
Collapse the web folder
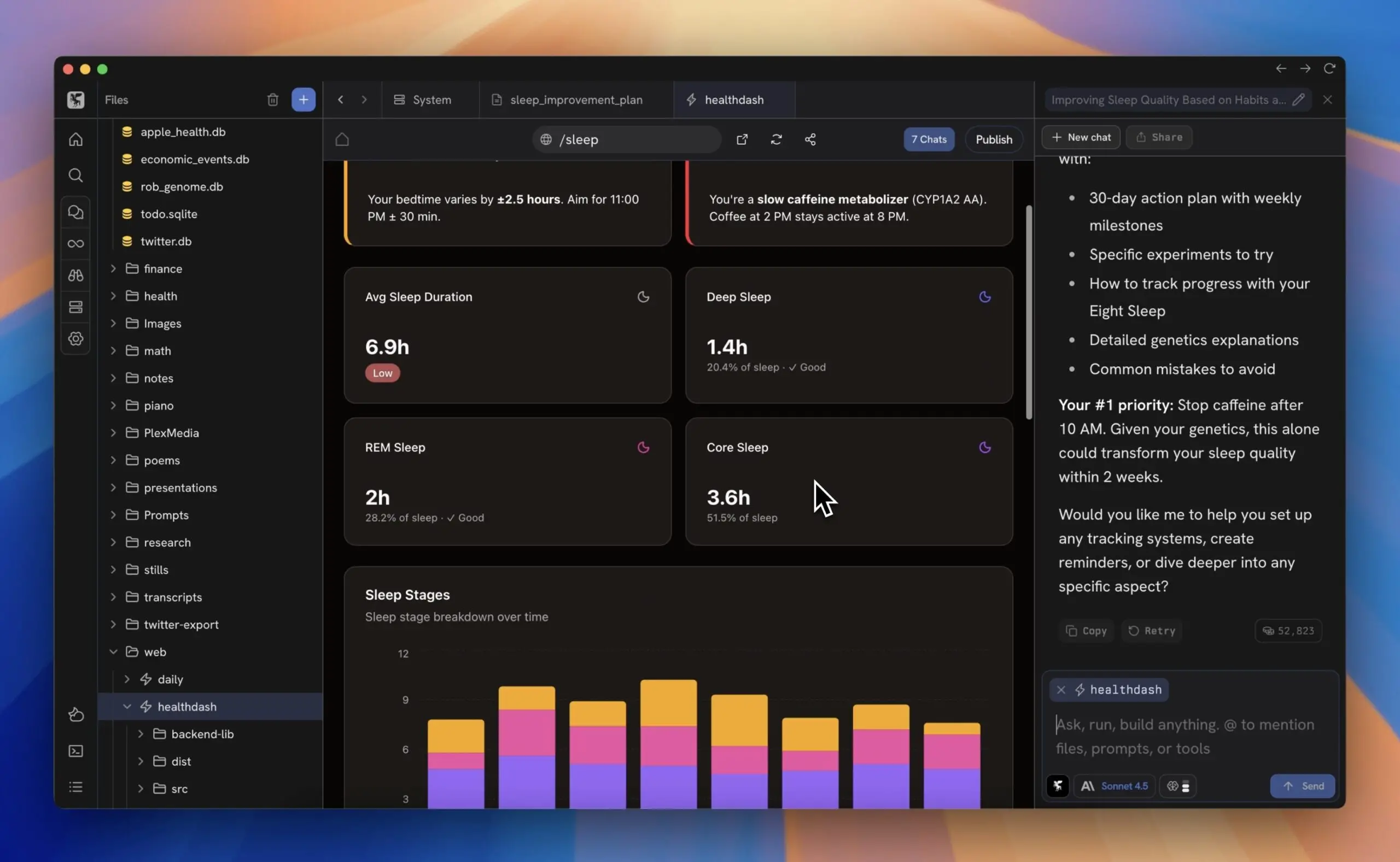click(114, 652)
